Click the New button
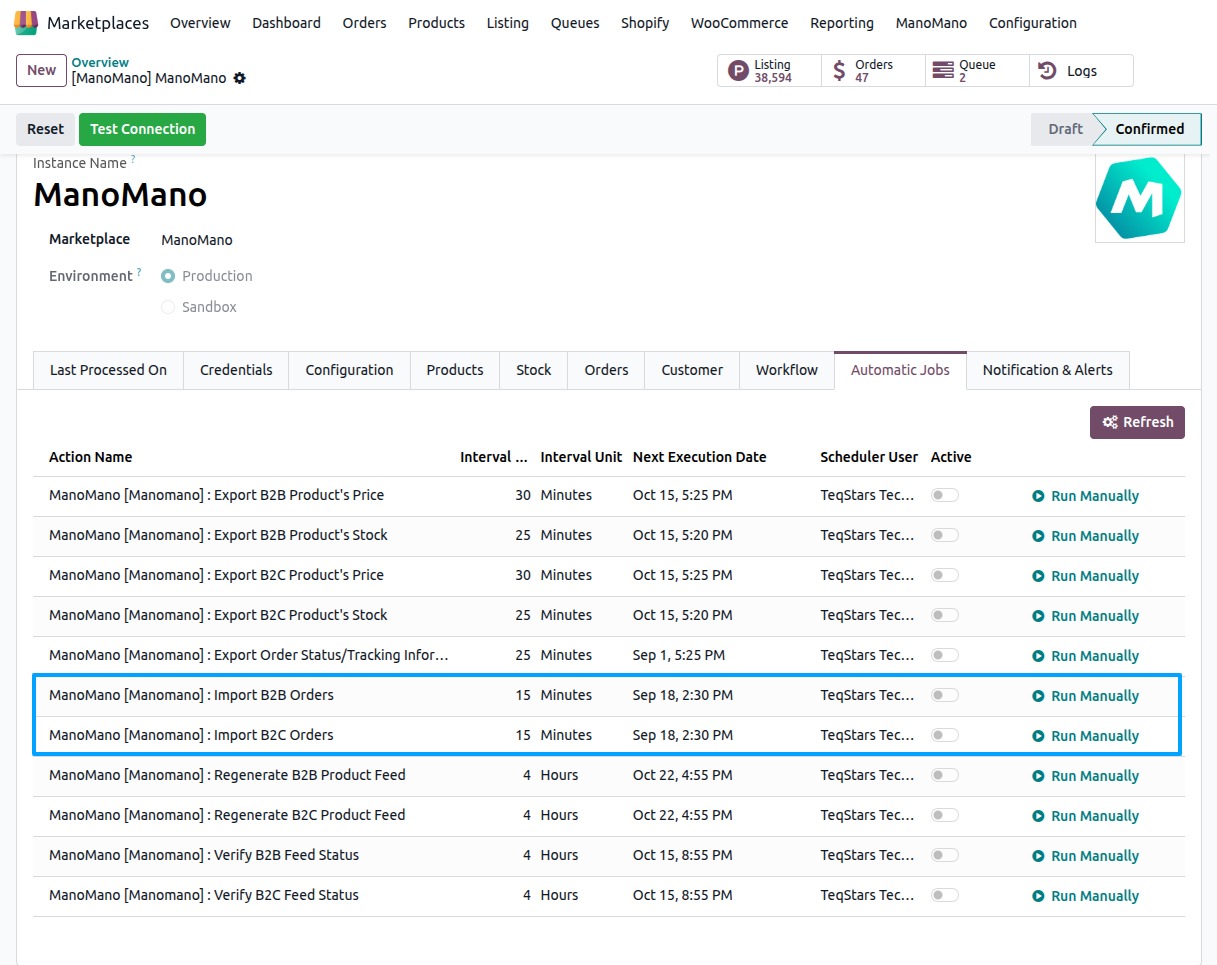1217x965 pixels. tap(42, 70)
